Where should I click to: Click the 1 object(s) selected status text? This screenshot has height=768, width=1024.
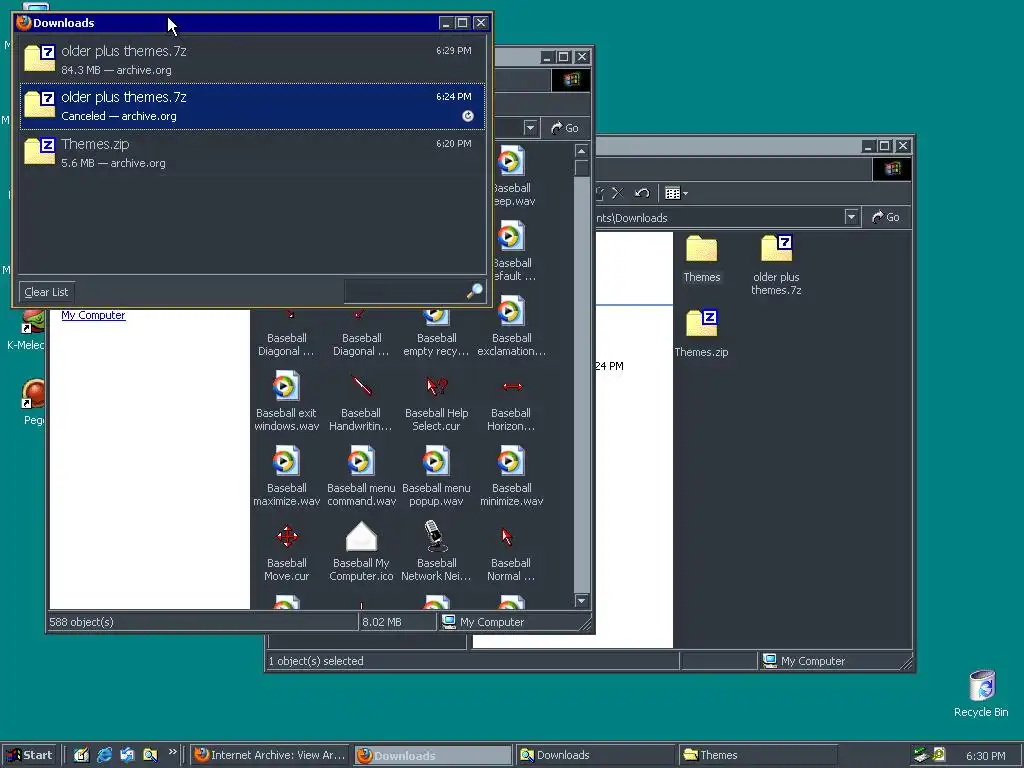click(x=316, y=661)
